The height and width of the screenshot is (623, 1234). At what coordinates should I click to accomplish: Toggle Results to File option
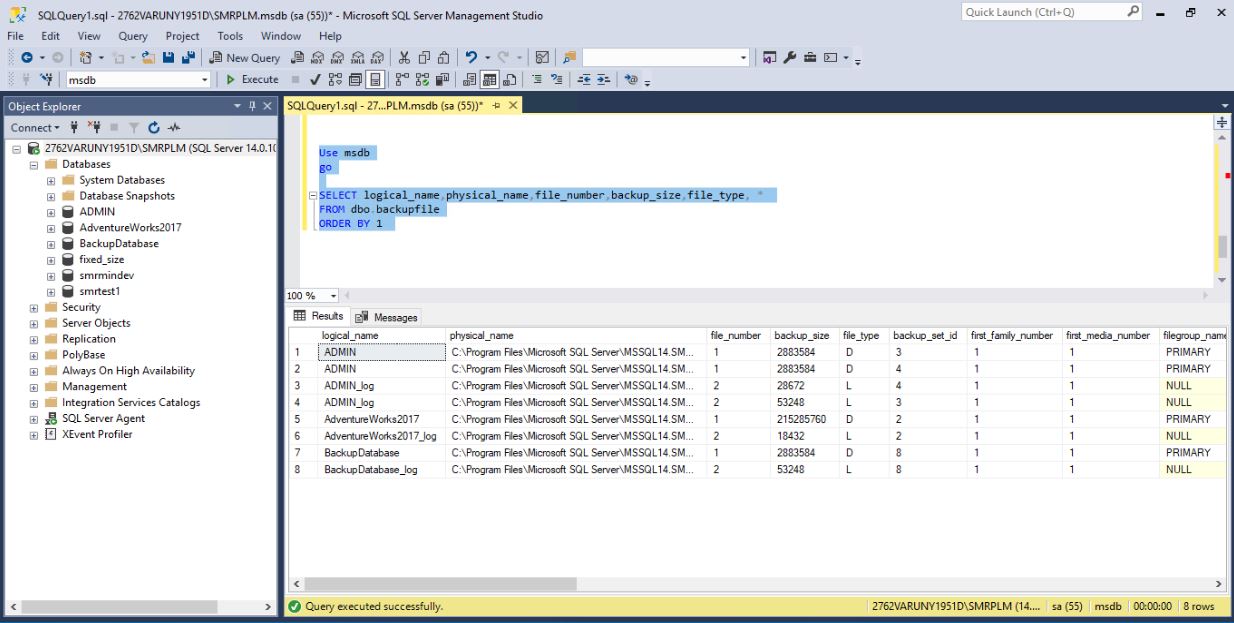(x=510, y=80)
